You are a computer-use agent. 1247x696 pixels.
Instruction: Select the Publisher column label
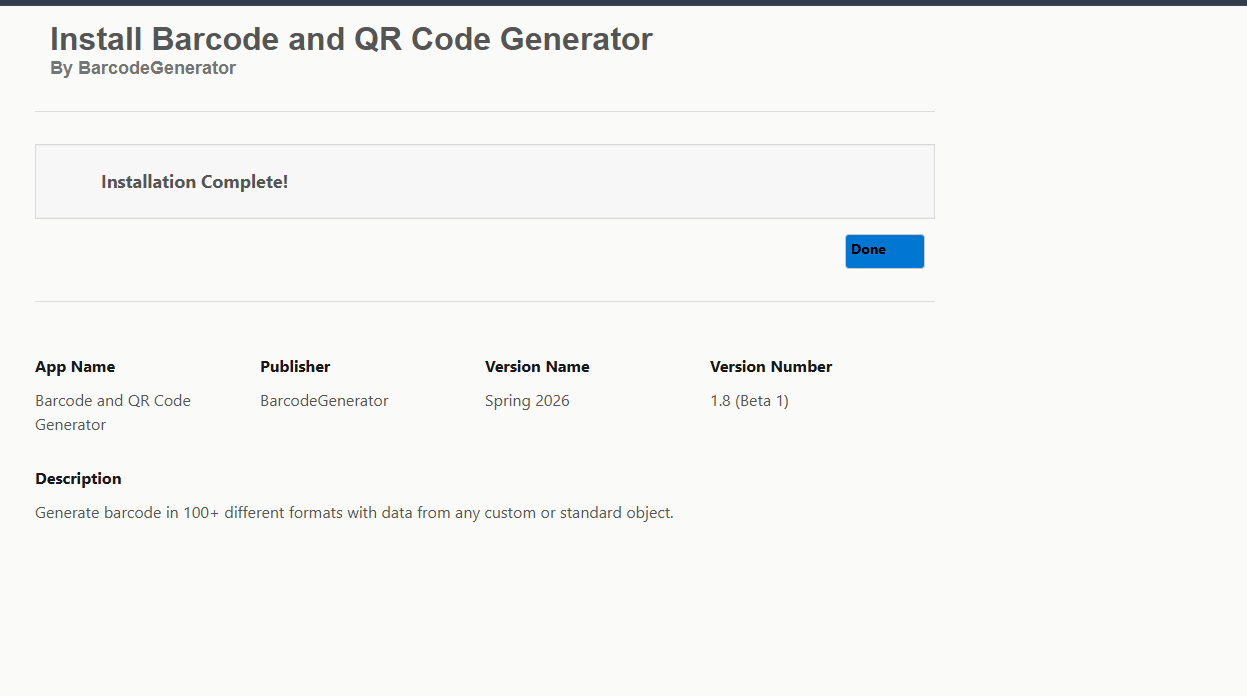pyautogui.click(x=295, y=367)
